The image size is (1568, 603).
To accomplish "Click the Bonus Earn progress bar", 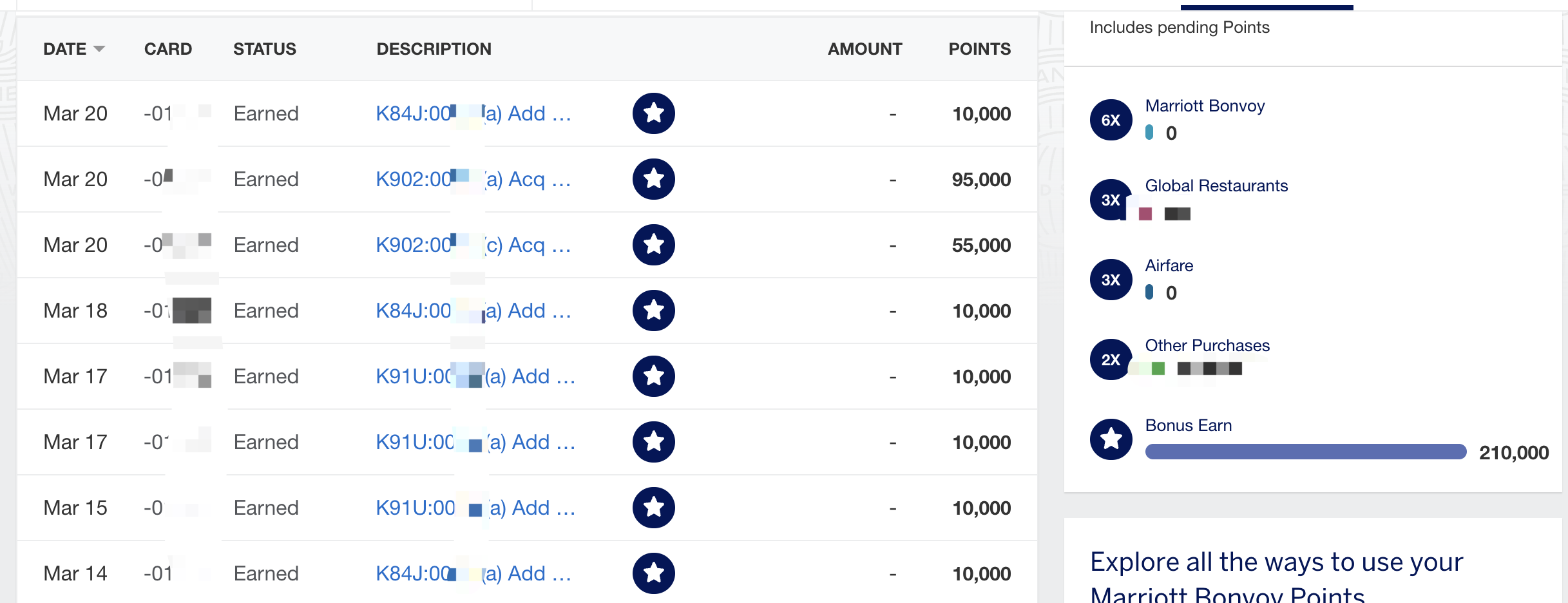I will coord(1306,452).
